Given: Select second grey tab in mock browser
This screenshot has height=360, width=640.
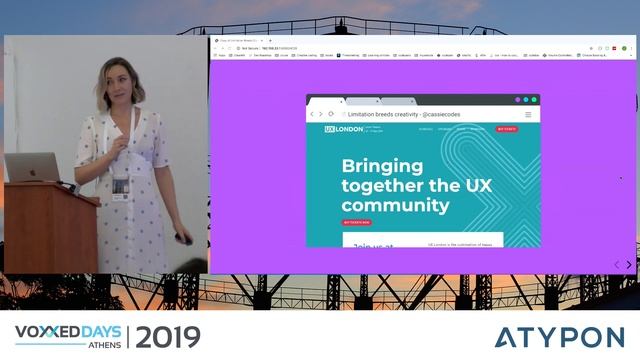Looking at the screenshot, I should click(x=363, y=101).
